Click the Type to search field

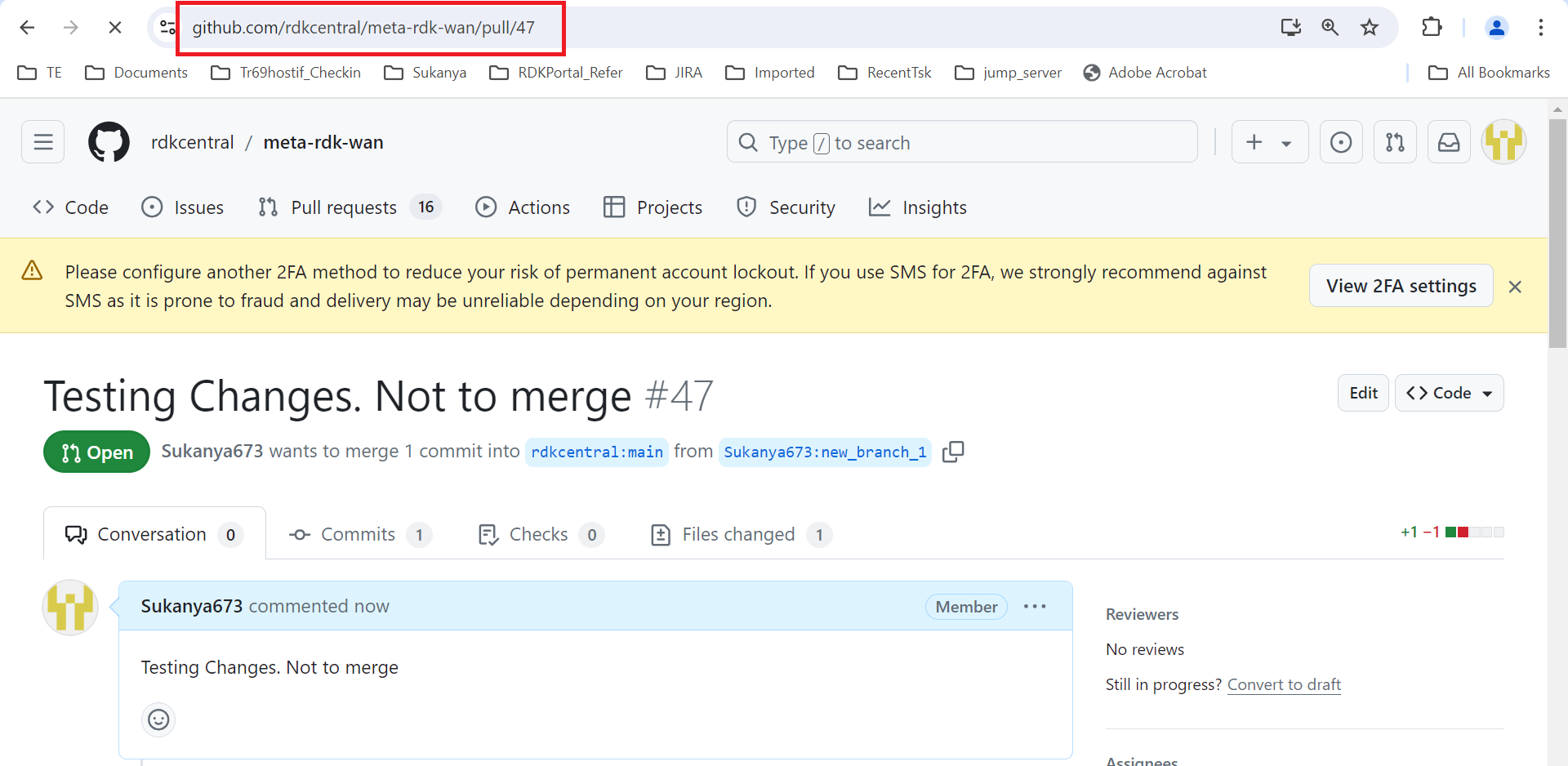pyautogui.click(x=962, y=142)
